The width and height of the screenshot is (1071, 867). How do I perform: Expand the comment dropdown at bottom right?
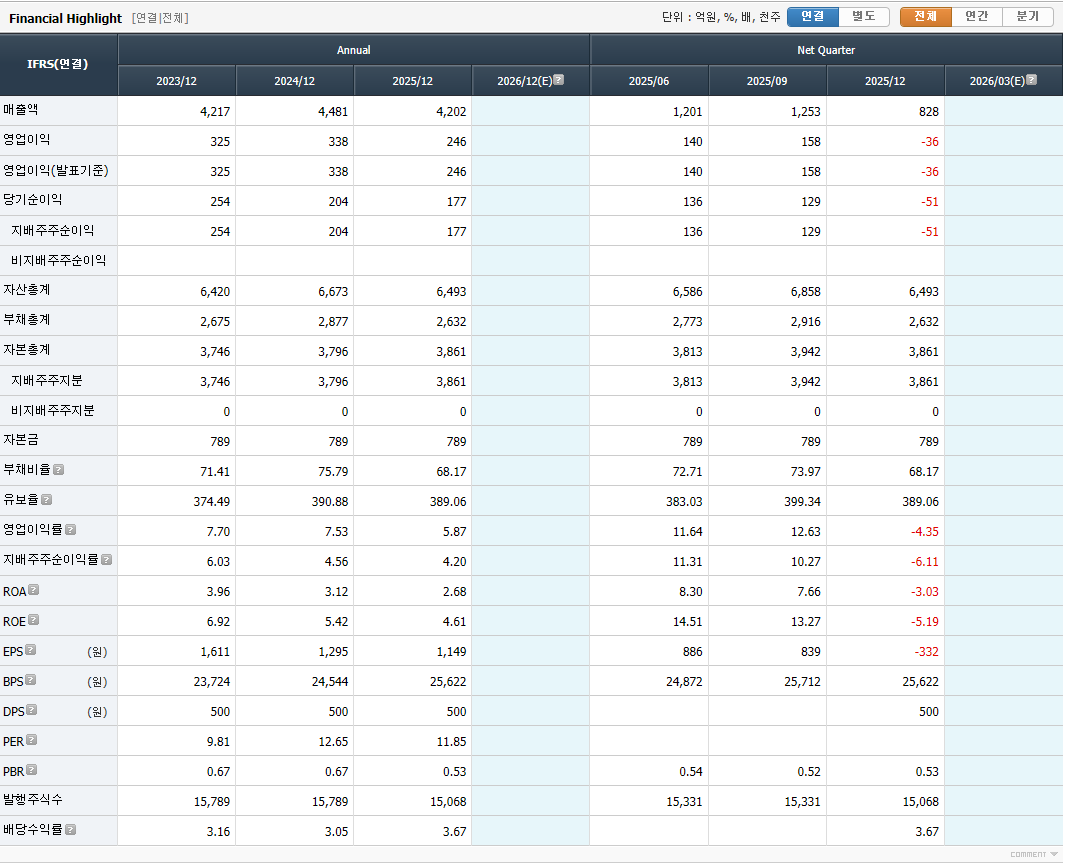1034,855
